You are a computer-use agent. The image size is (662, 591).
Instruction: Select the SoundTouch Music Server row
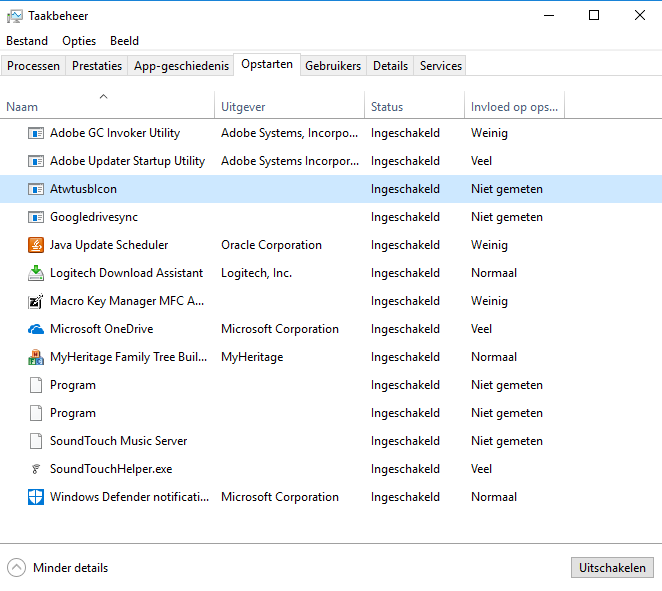click(118, 441)
